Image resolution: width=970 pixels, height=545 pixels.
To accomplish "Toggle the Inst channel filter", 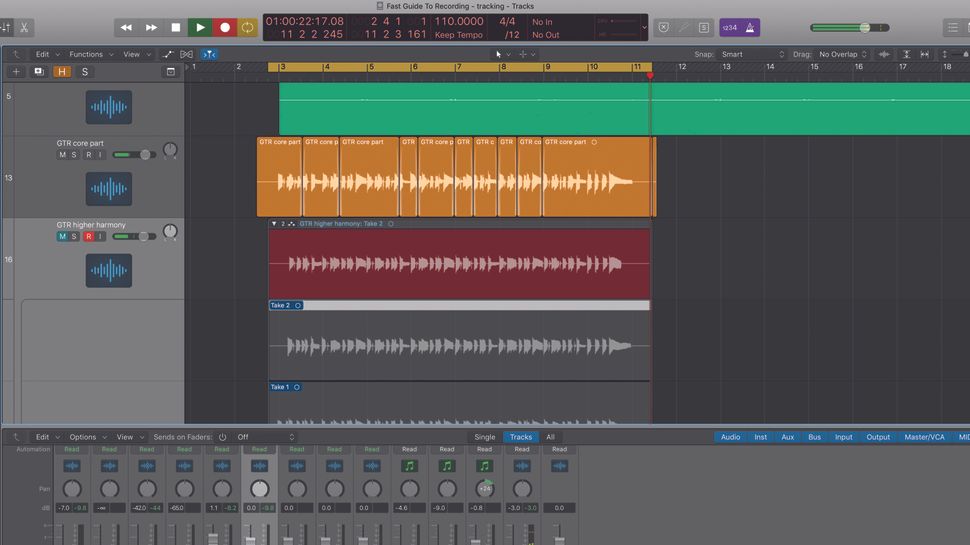I will [x=760, y=437].
